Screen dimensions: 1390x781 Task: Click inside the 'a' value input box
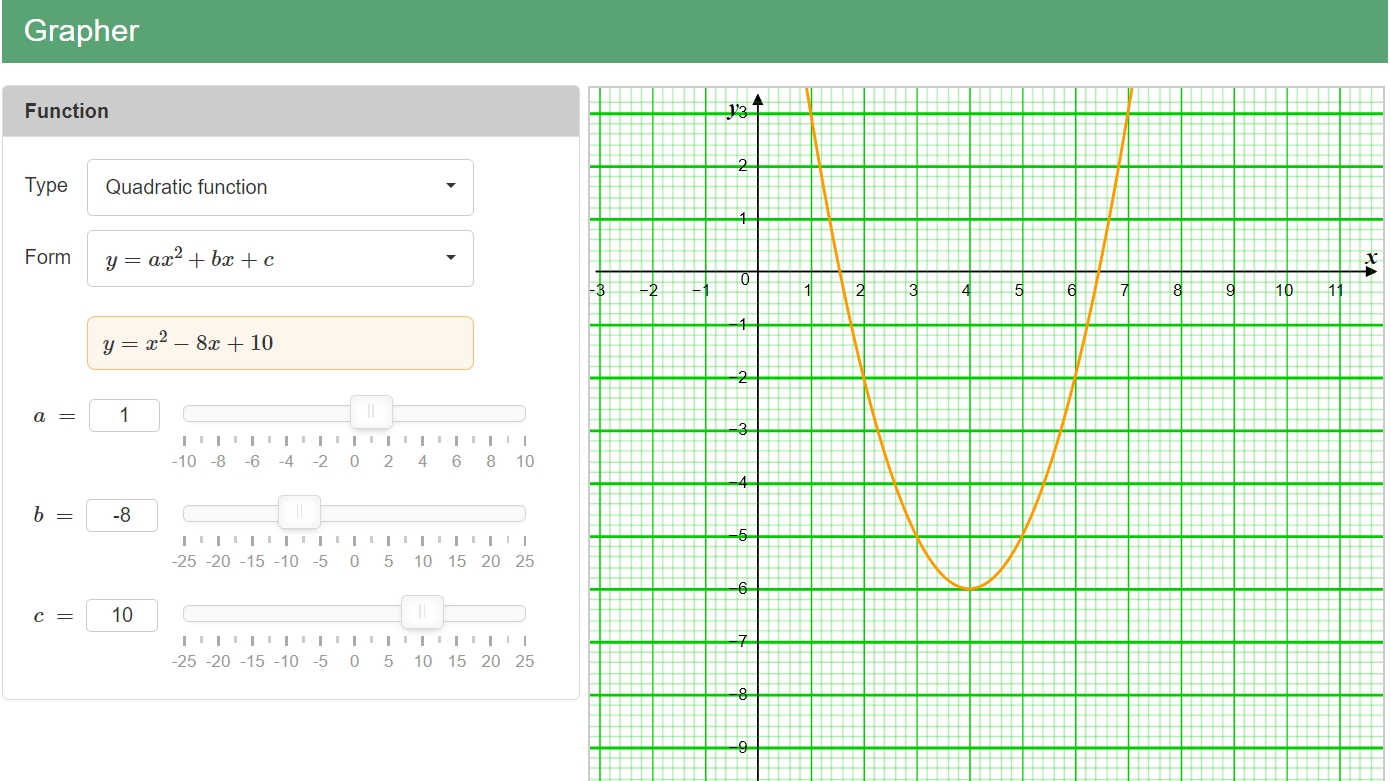[124, 415]
